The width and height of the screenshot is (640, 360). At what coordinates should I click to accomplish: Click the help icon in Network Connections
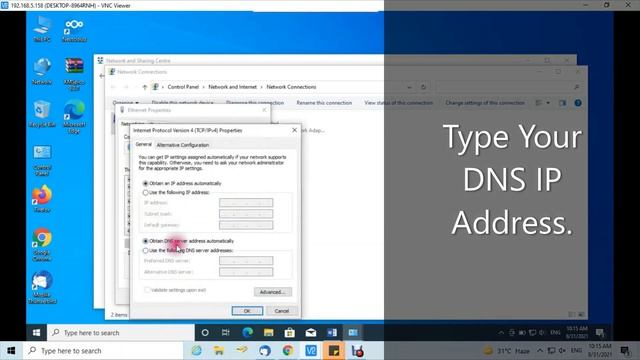pos(578,103)
